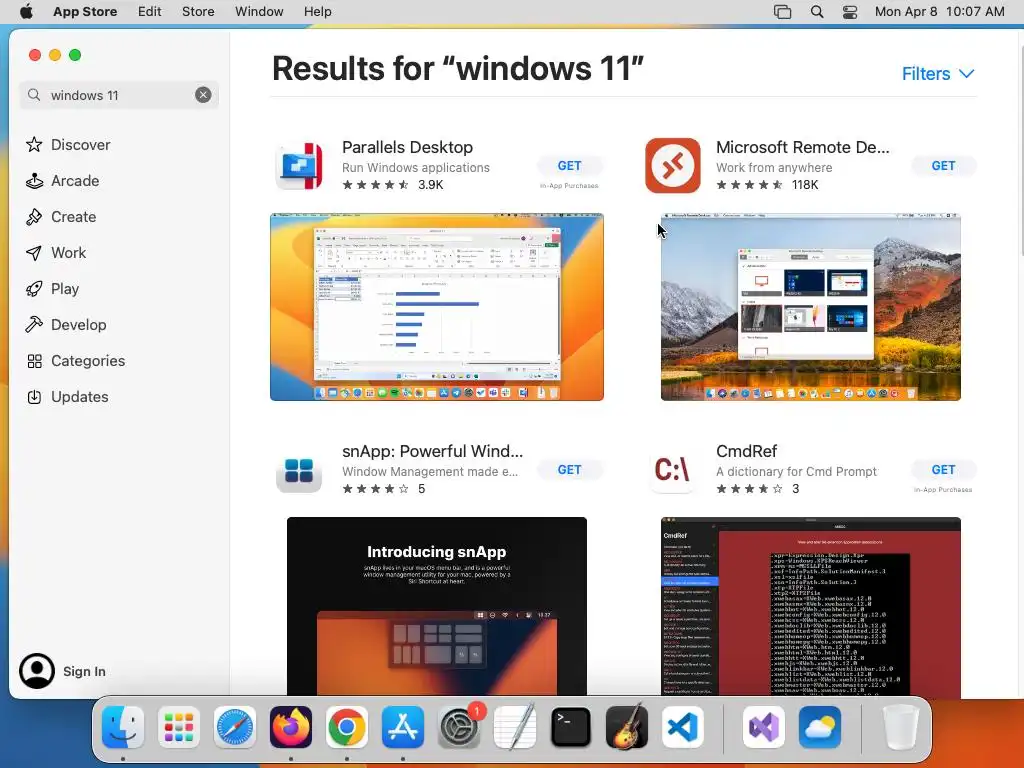Screen dimensions: 1024x768
Task: Open the Apple menu
Action: [x=26, y=11]
